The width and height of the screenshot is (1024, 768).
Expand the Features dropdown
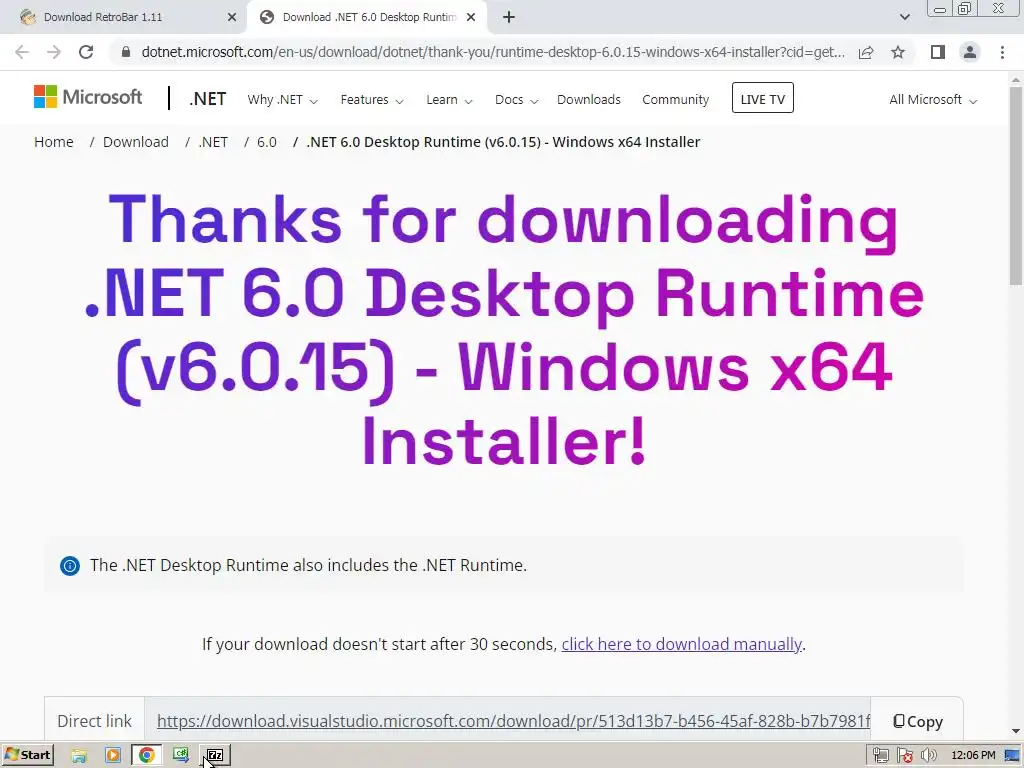click(x=372, y=100)
